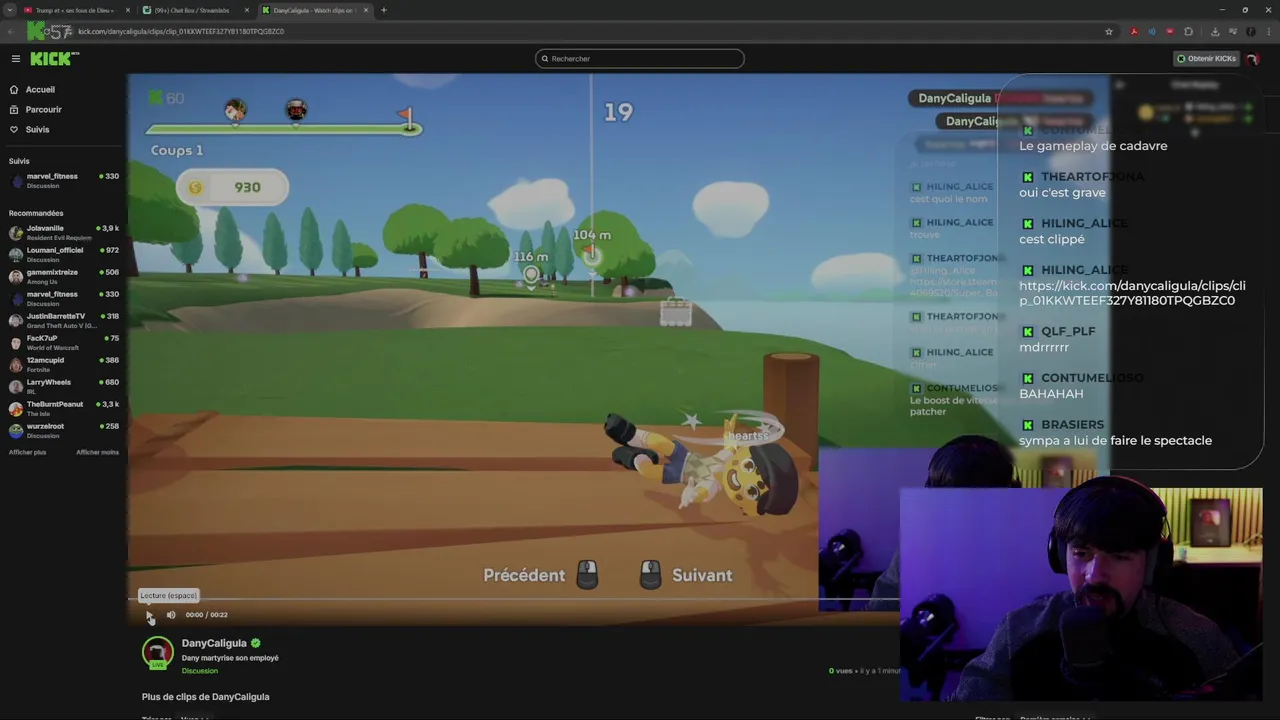Open recommended channel JustinBarretteTV
1280x720 pixels.
coord(63,320)
